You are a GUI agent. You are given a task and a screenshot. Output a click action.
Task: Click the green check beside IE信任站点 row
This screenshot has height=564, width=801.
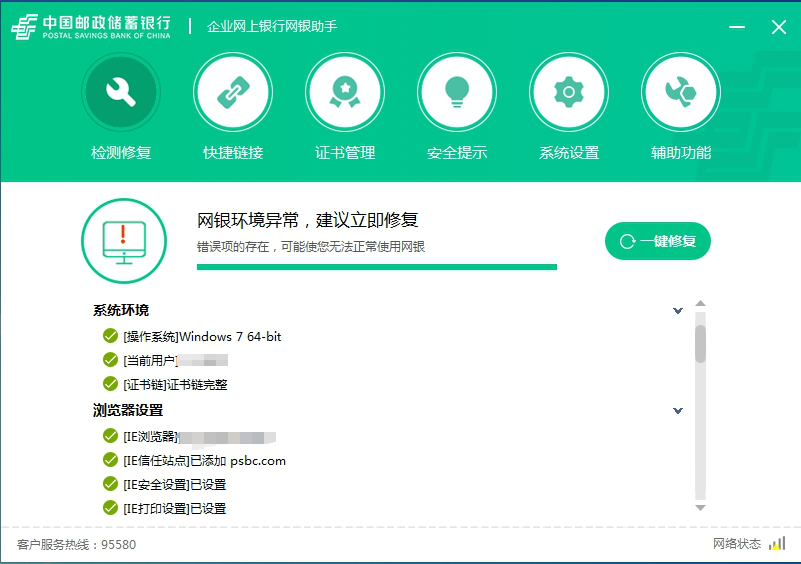click(x=110, y=460)
